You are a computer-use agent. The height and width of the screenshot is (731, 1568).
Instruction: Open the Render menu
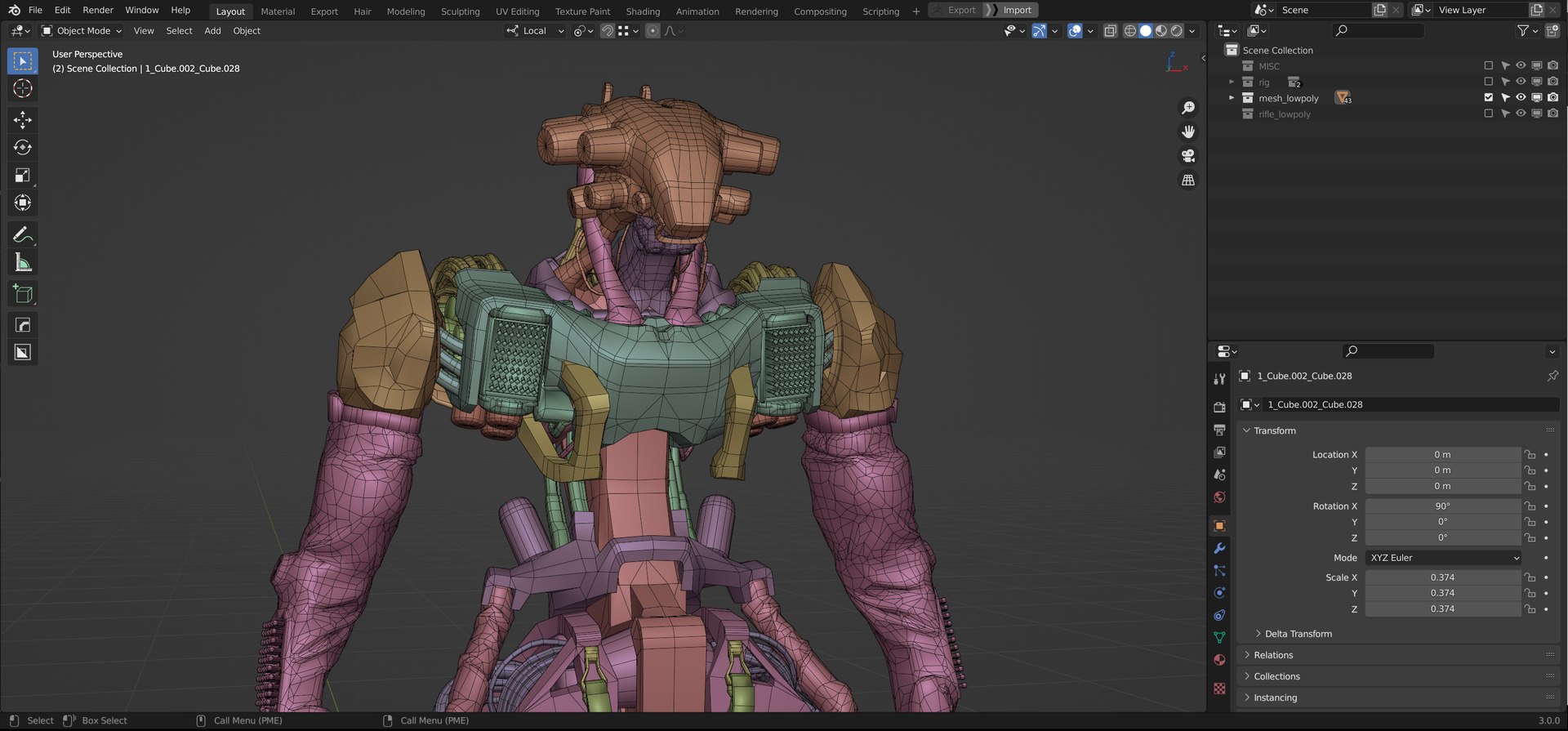[x=98, y=10]
